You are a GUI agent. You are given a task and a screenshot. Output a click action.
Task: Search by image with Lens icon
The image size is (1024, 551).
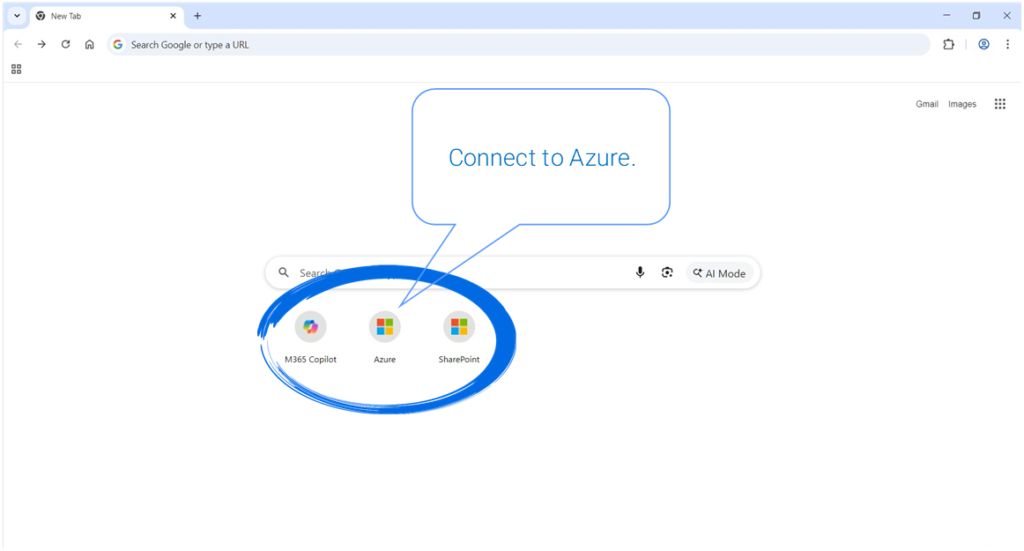pyautogui.click(x=667, y=273)
